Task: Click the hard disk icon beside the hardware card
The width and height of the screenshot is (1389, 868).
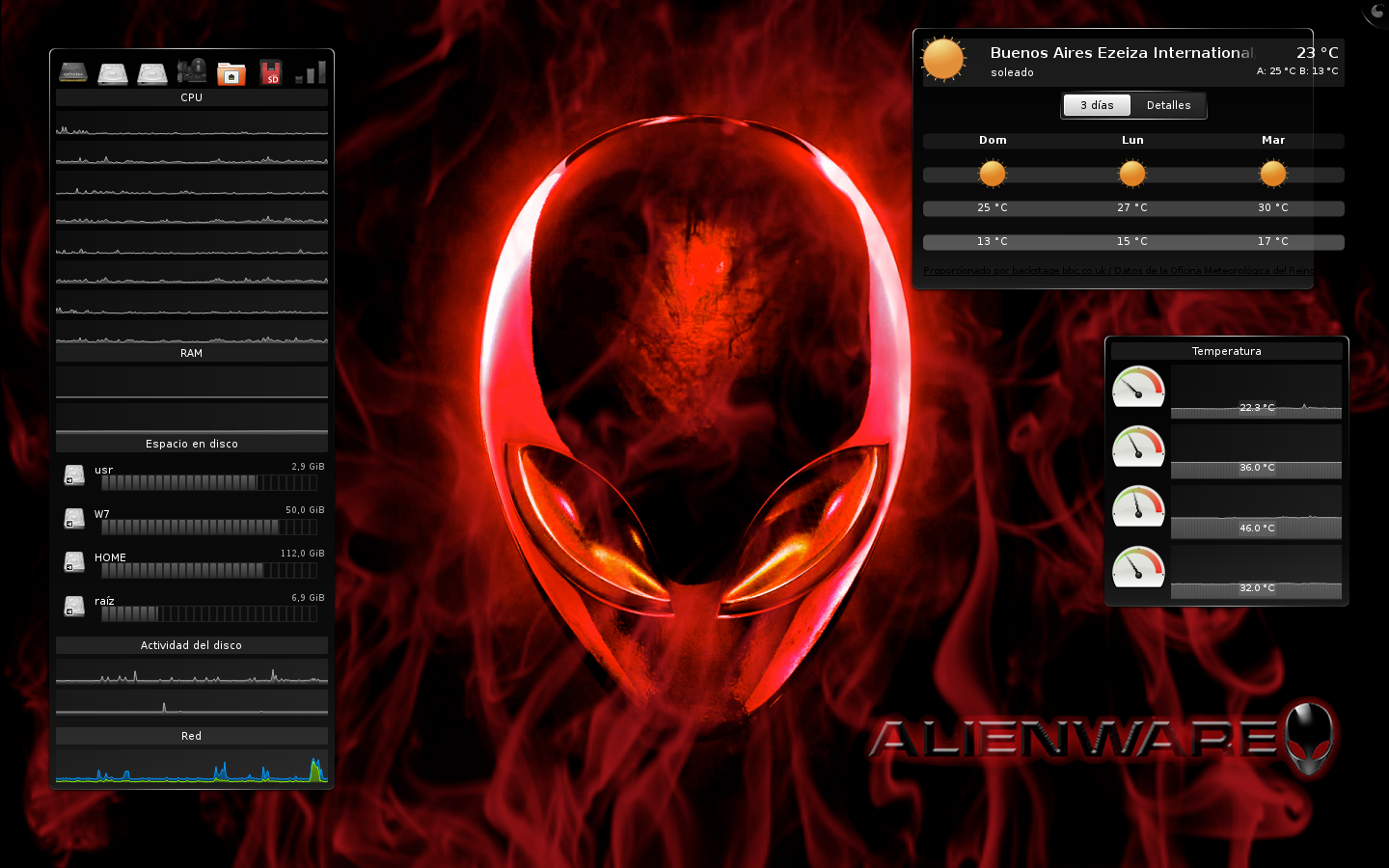Action: tap(152, 73)
